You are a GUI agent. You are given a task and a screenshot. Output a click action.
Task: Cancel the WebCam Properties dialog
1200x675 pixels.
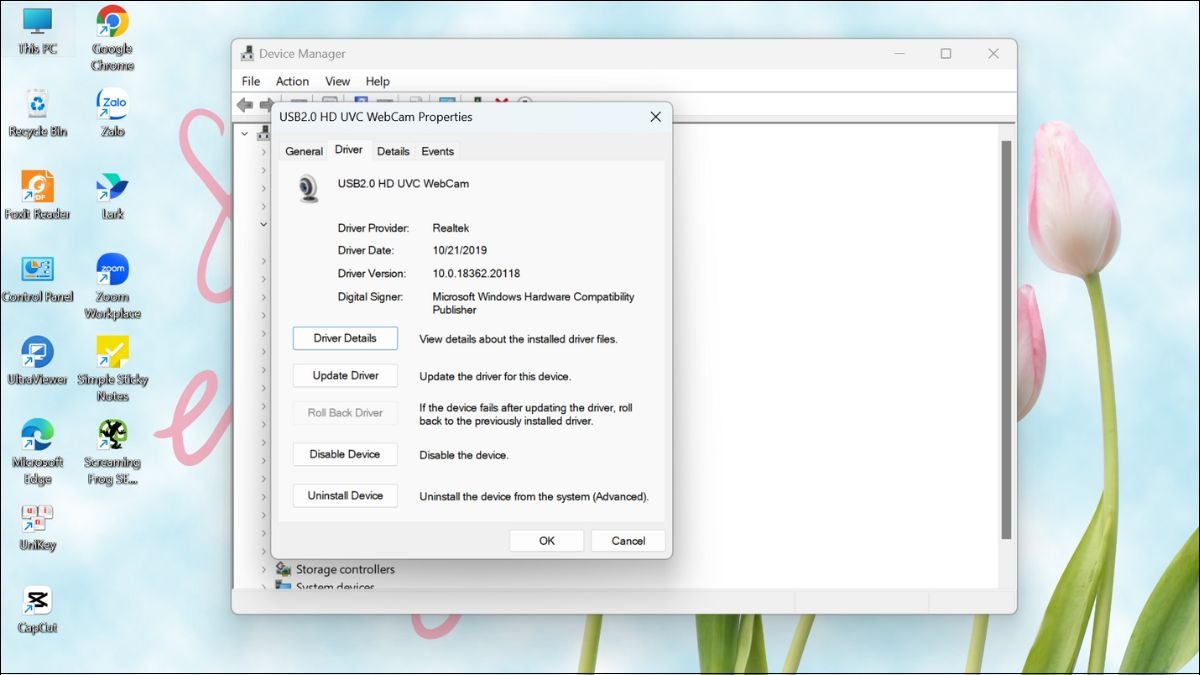tap(628, 541)
